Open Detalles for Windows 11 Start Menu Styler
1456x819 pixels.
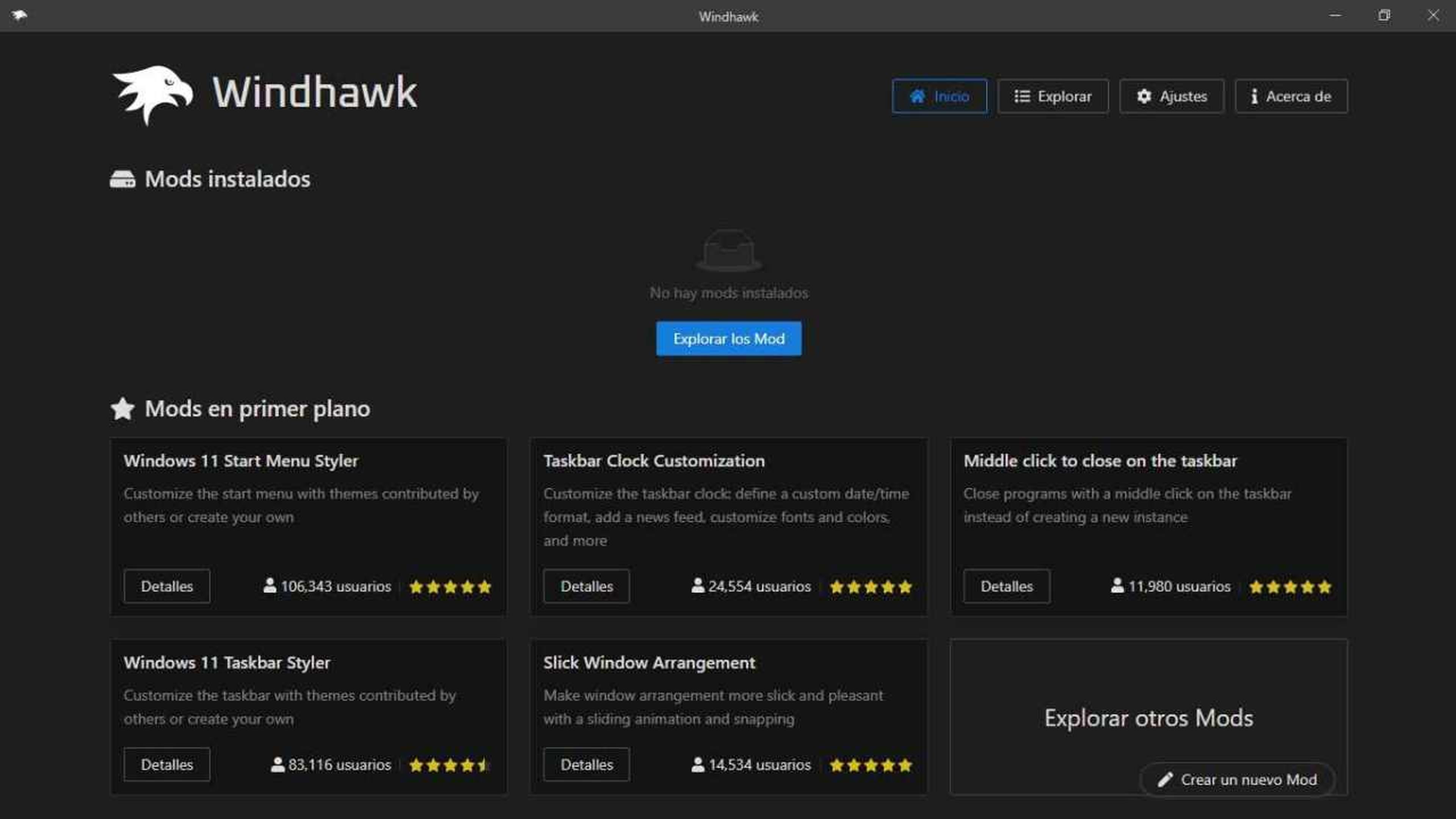(167, 586)
